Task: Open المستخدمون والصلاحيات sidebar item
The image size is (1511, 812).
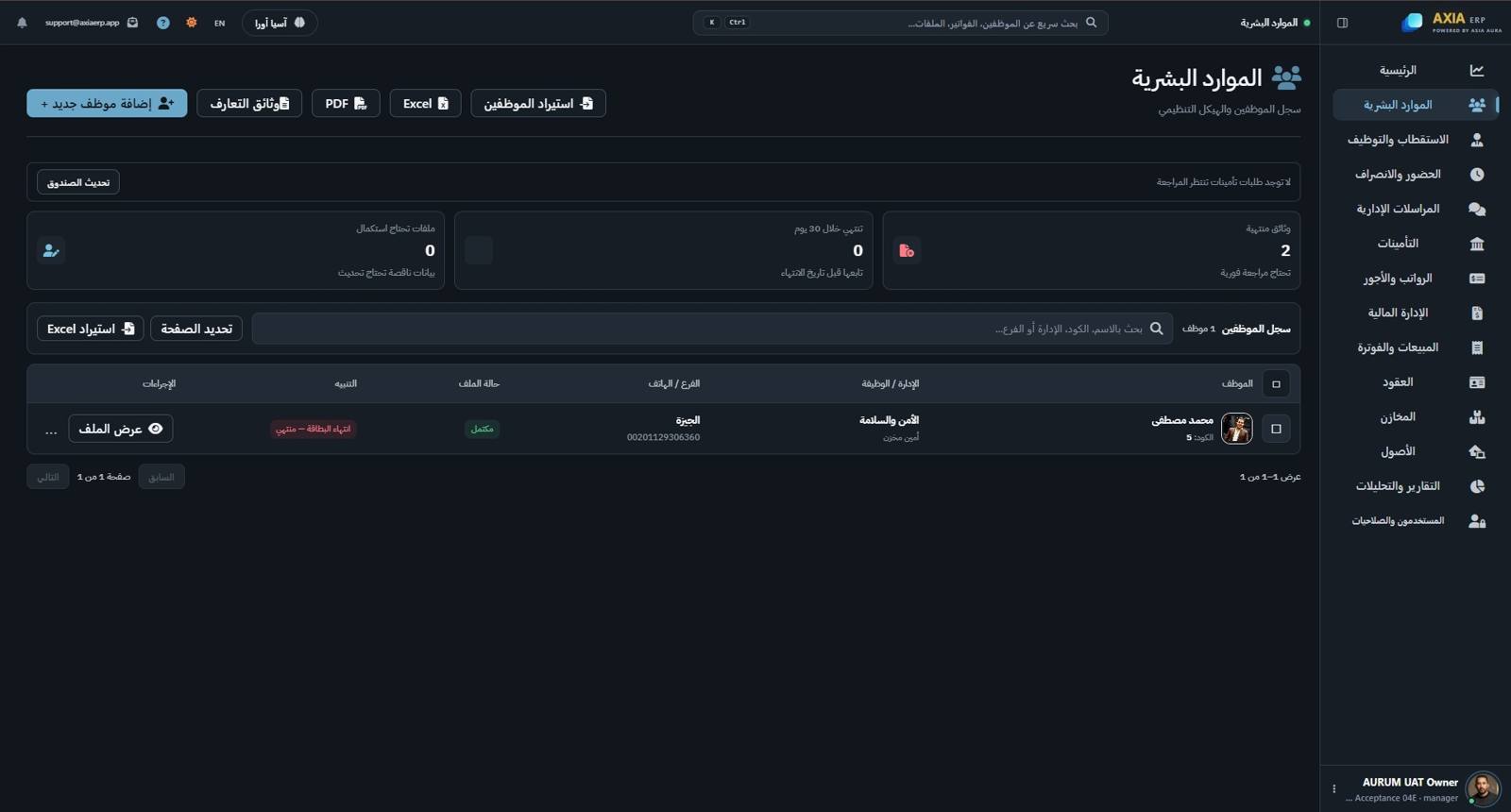Action: click(1414, 520)
